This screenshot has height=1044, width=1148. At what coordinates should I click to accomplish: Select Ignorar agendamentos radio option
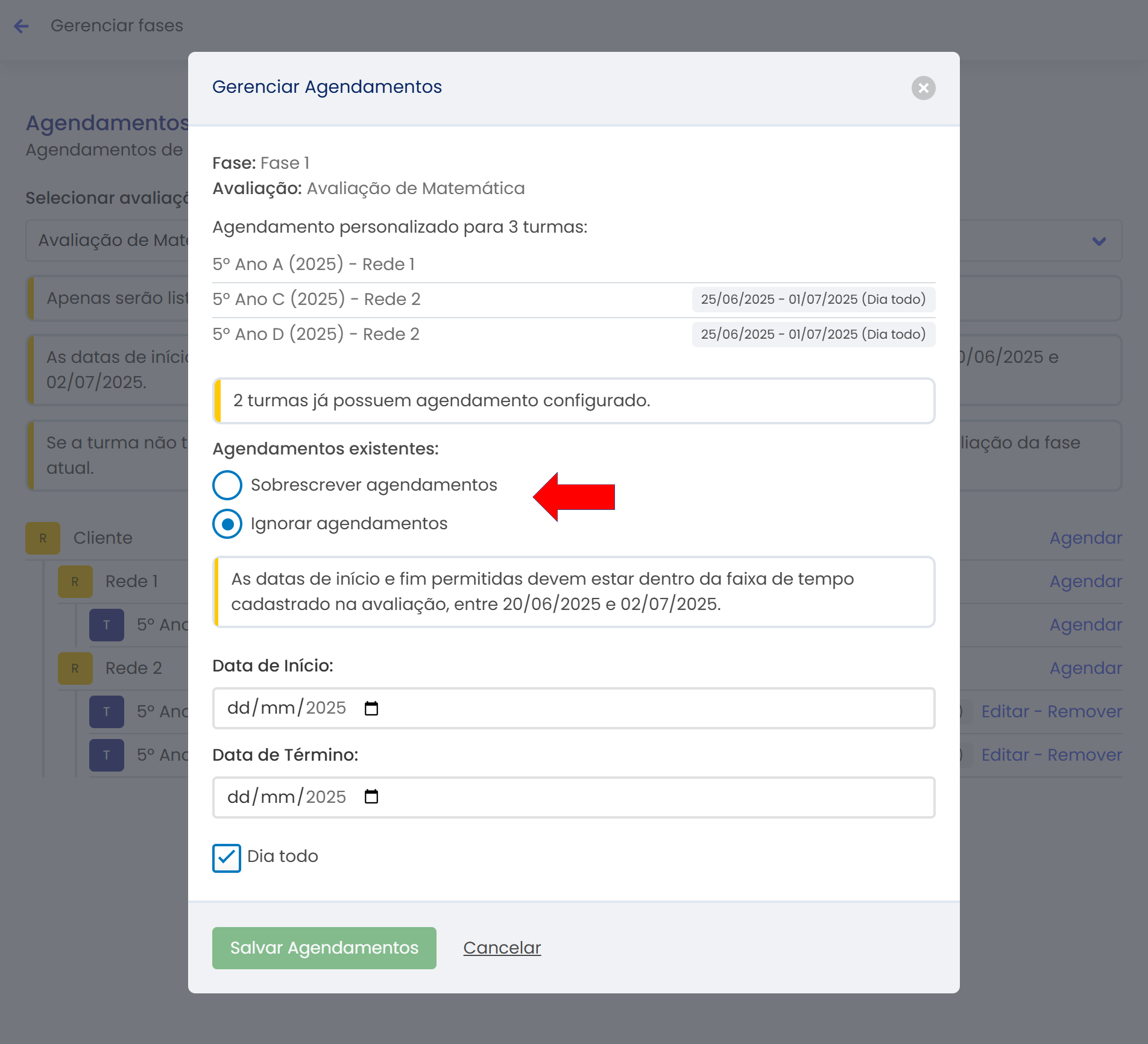[227, 524]
